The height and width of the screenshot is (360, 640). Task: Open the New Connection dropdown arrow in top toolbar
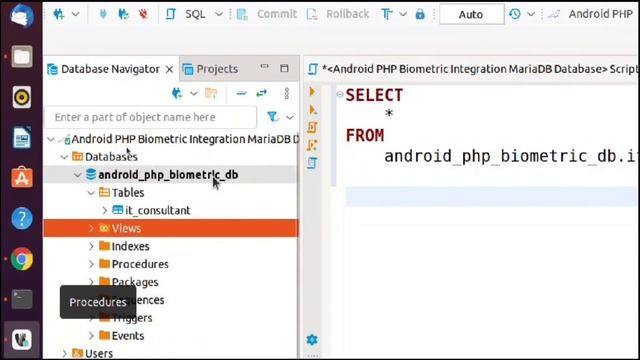(76, 14)
